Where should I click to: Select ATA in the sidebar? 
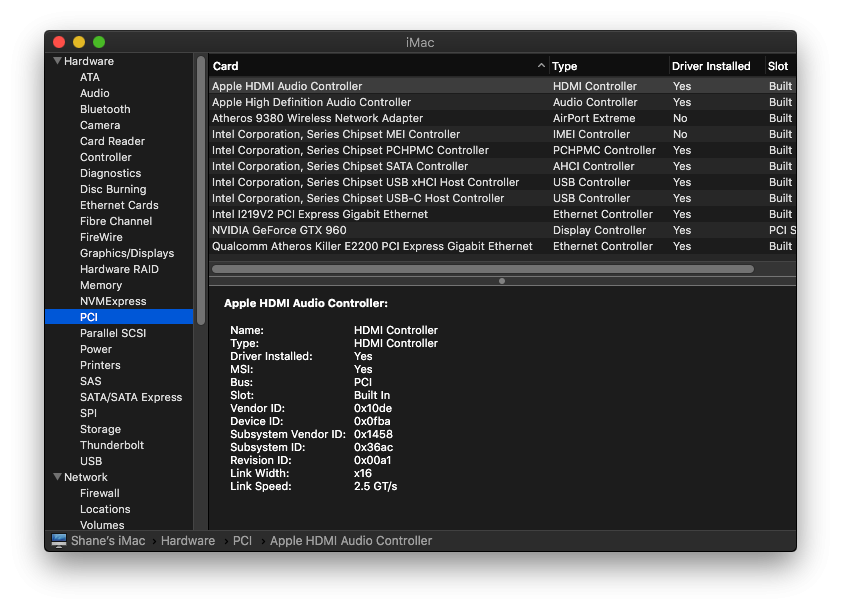click(90, 77)
